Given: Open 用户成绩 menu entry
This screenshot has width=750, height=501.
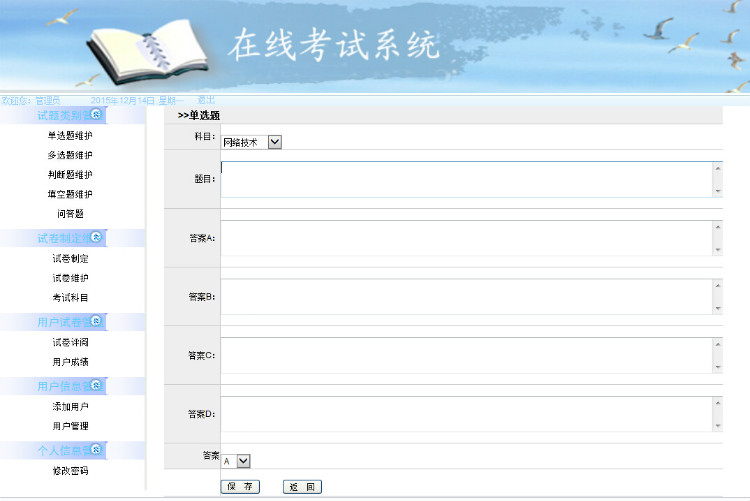Looking at the screenshot, I should coord(70,362).
